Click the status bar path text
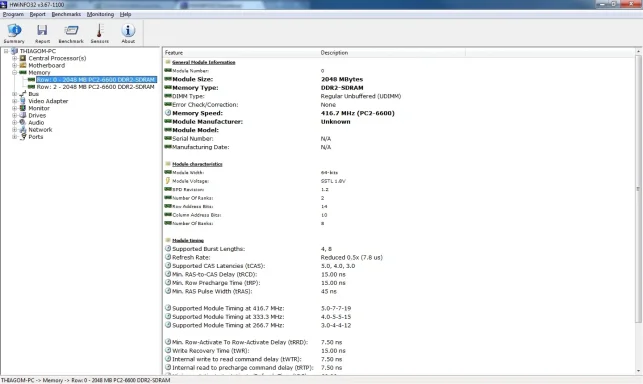The image size is (643, 384). pyautogui.click(x=85, y=380)
